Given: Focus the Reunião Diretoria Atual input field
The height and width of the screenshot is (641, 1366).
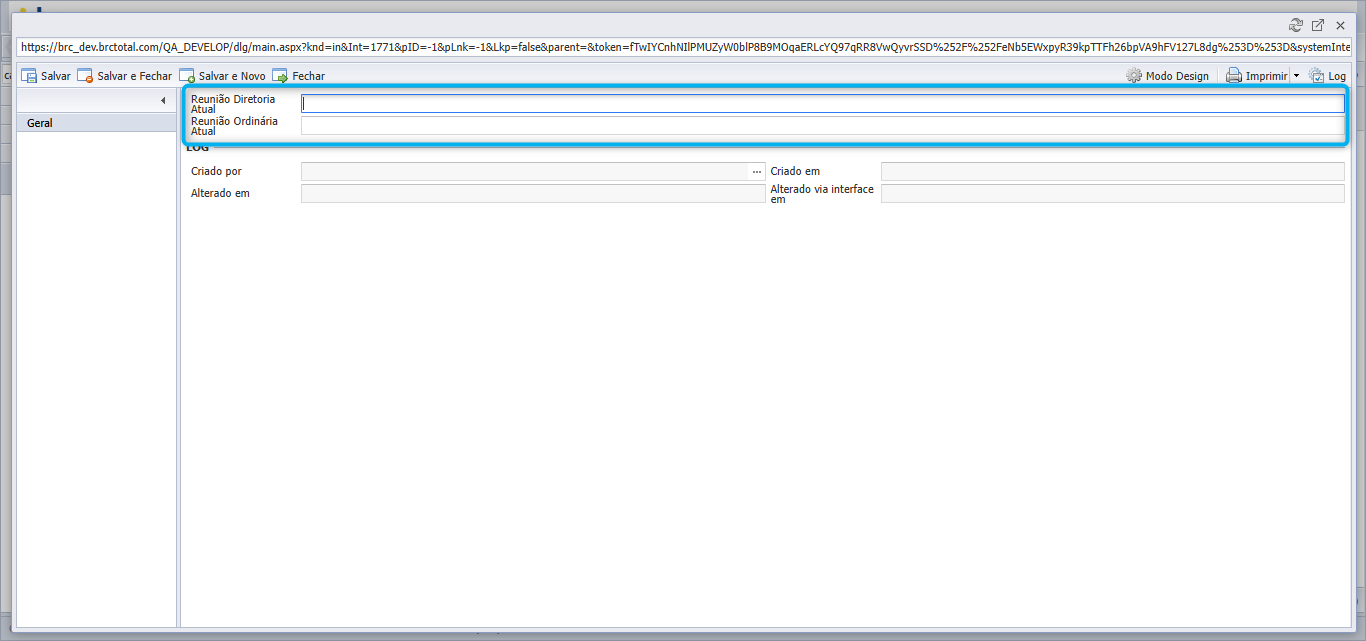Looking at the screenshot, I should (x=823, y=103).
